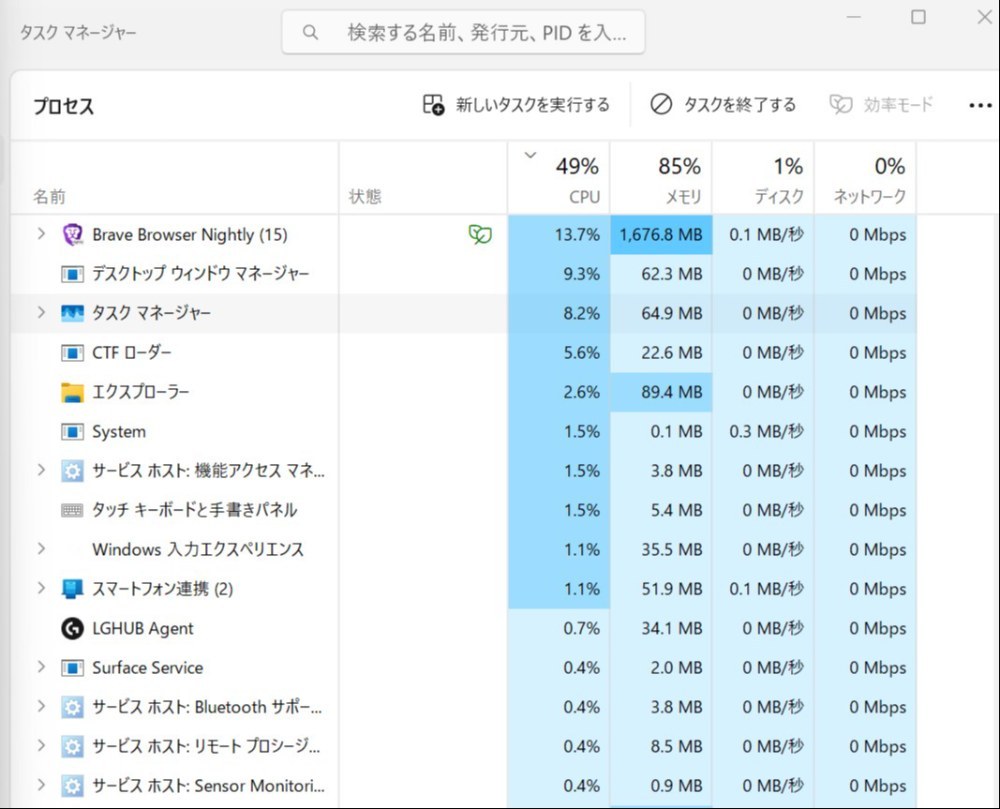
Task: Sort by the 名前 column header
Action: (174, 178)
